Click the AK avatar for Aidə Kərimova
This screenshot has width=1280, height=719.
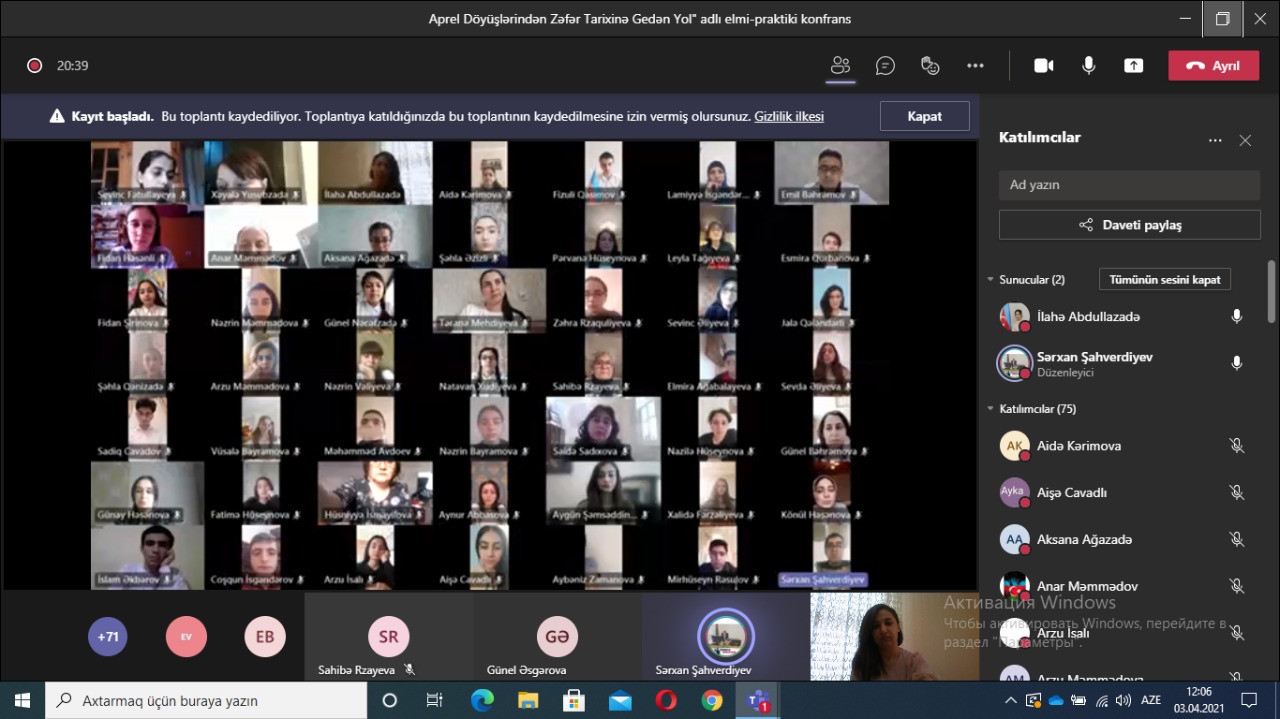click(1015, 446)
